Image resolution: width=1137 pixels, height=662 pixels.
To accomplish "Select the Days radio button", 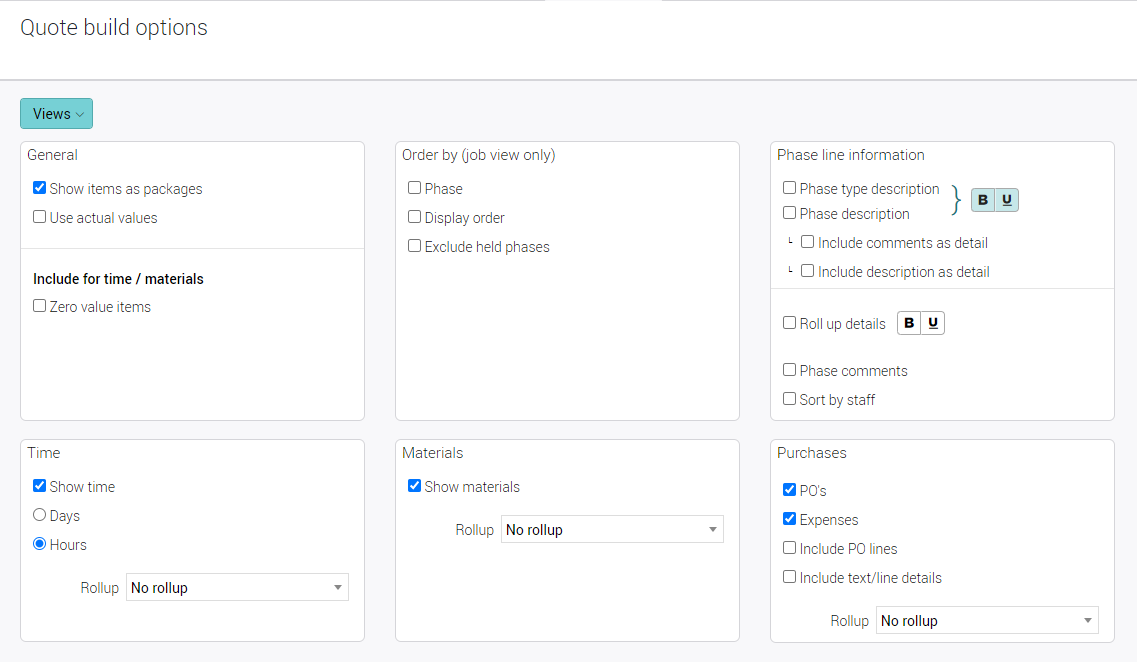I will coord(40,515).
